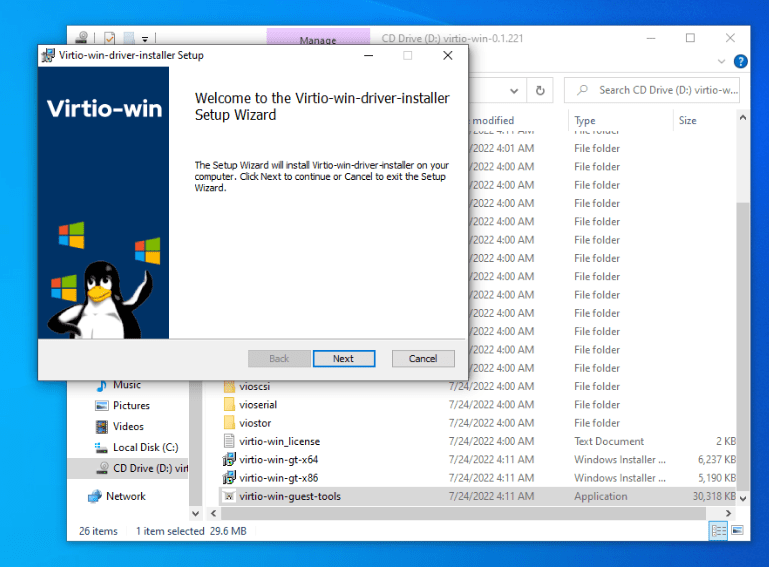Click the Properties quick access toolbar icon

tap(110, 38)
